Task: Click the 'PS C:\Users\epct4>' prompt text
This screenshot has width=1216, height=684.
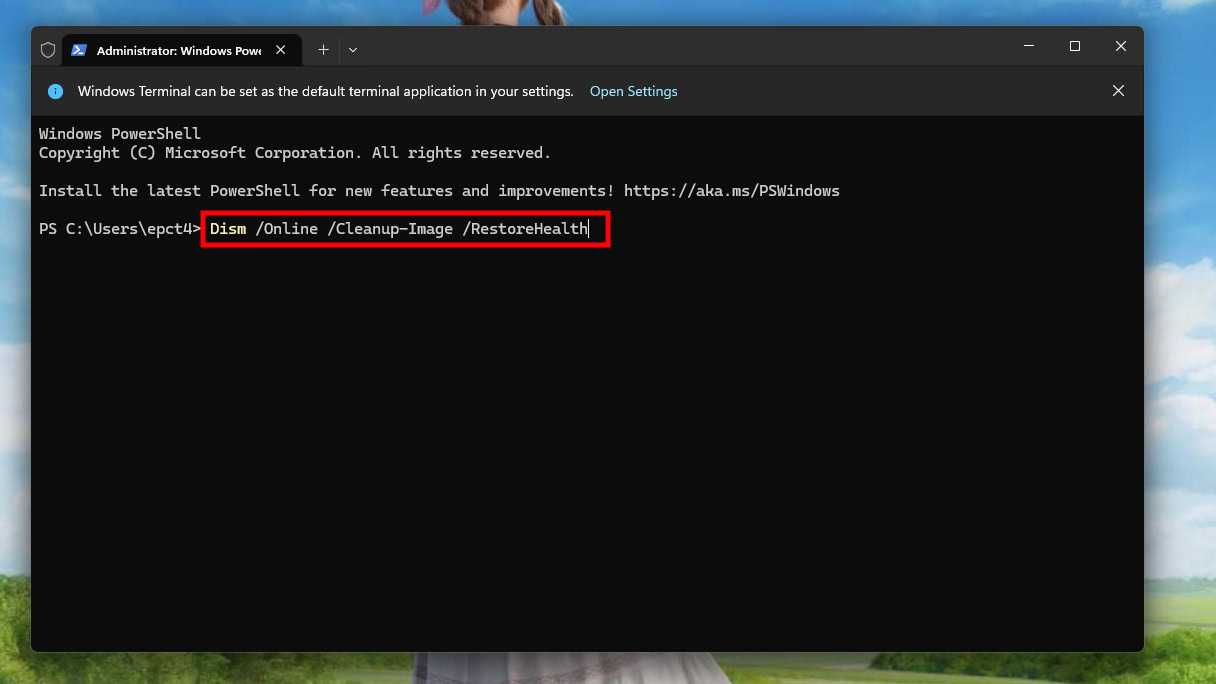Action: point(120,229)
